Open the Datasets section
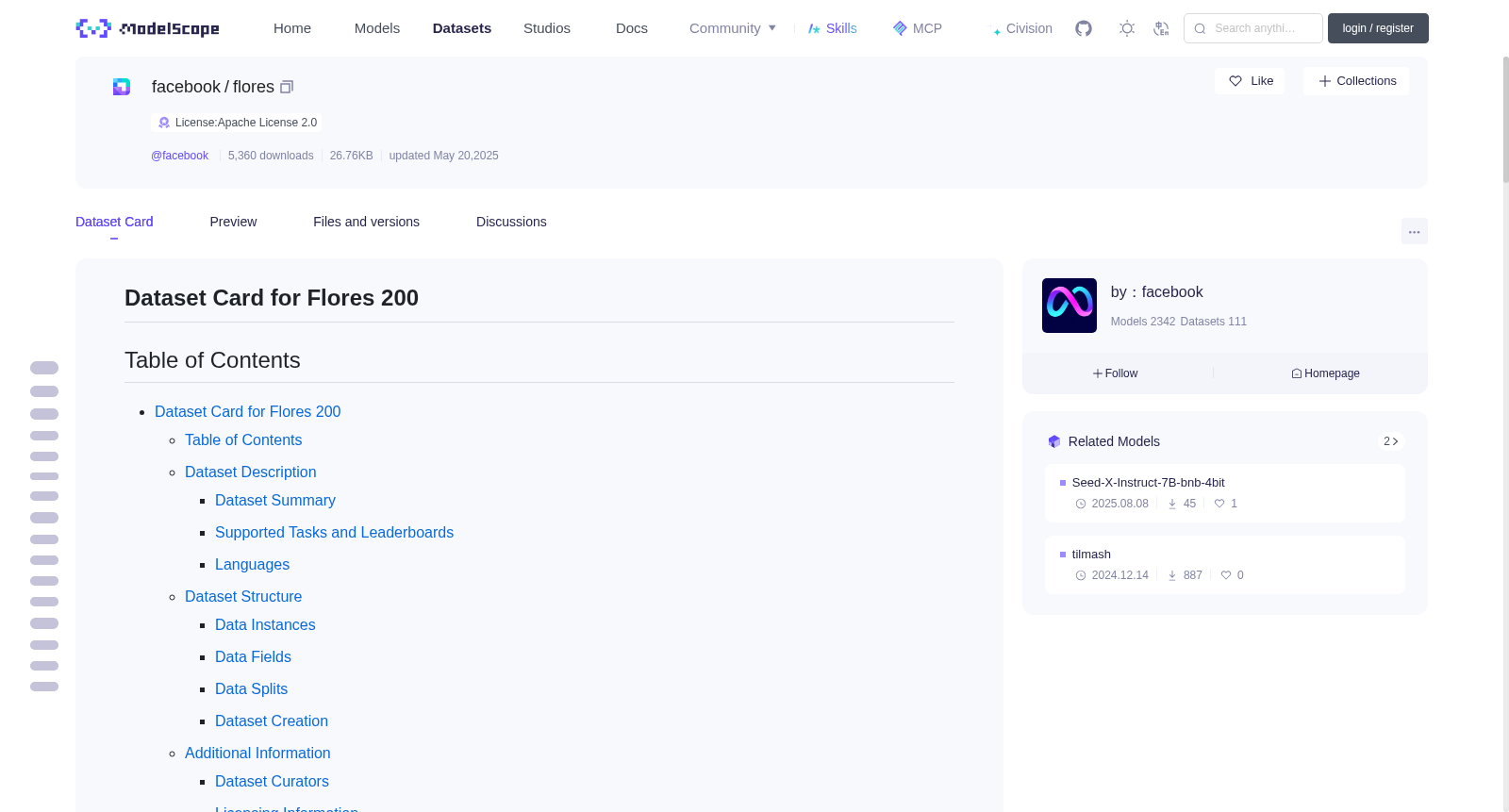 pos(462,28)
